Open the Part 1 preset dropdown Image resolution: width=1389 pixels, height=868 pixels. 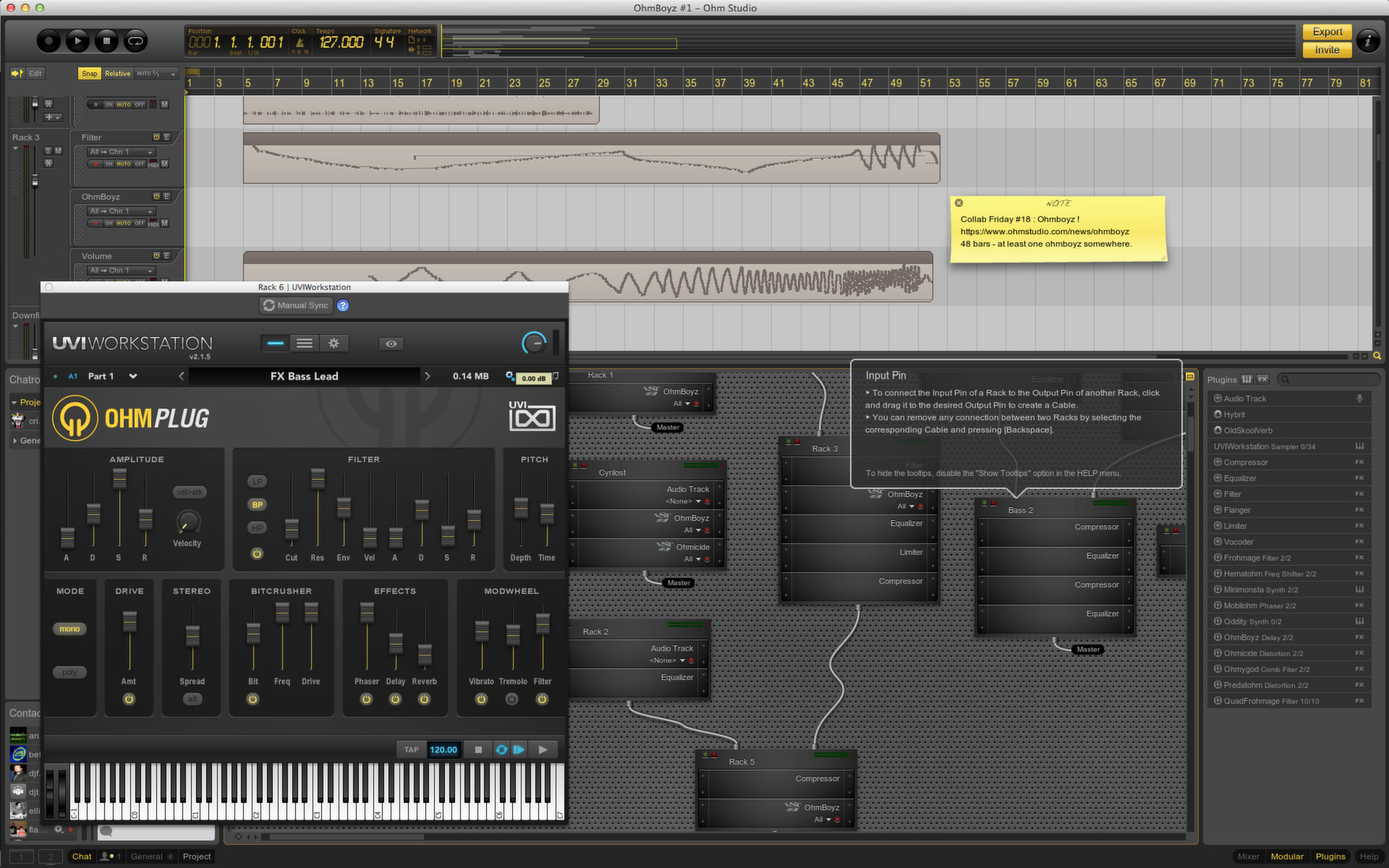click(132, 376)
